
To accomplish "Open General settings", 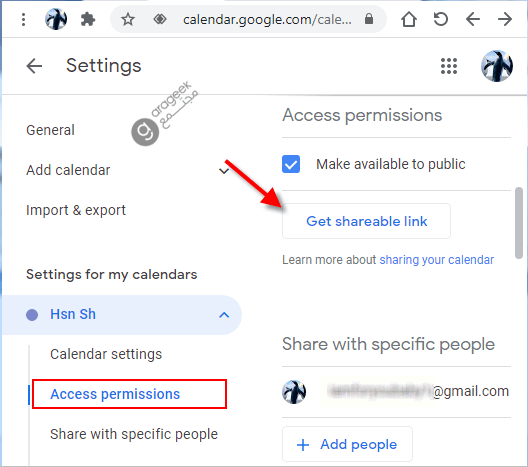I will pos(51,130).
